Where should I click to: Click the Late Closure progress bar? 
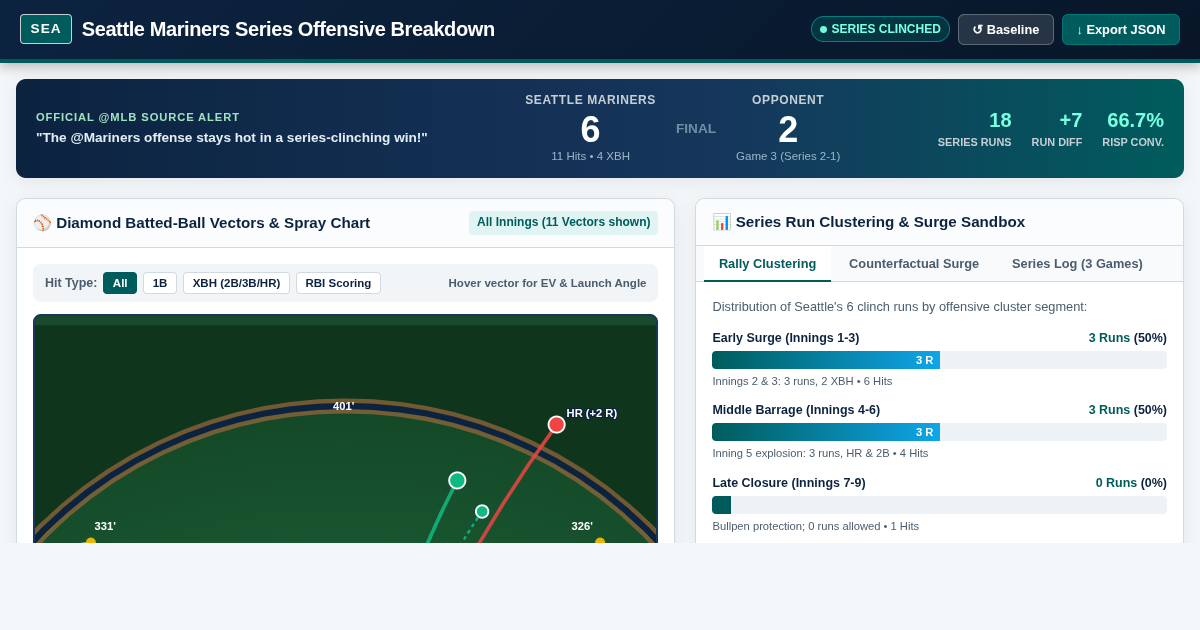[x=939, y=505]
